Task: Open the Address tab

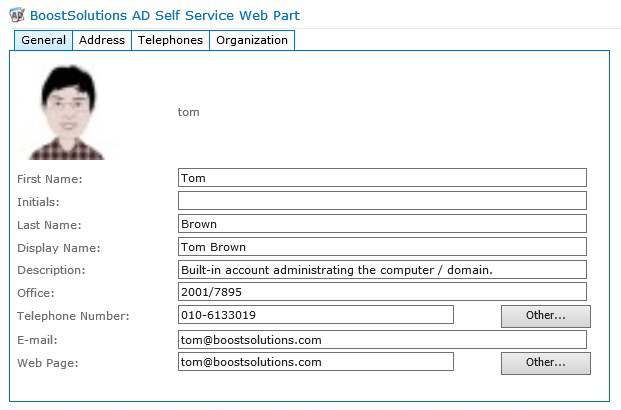Action: (102, 40)
